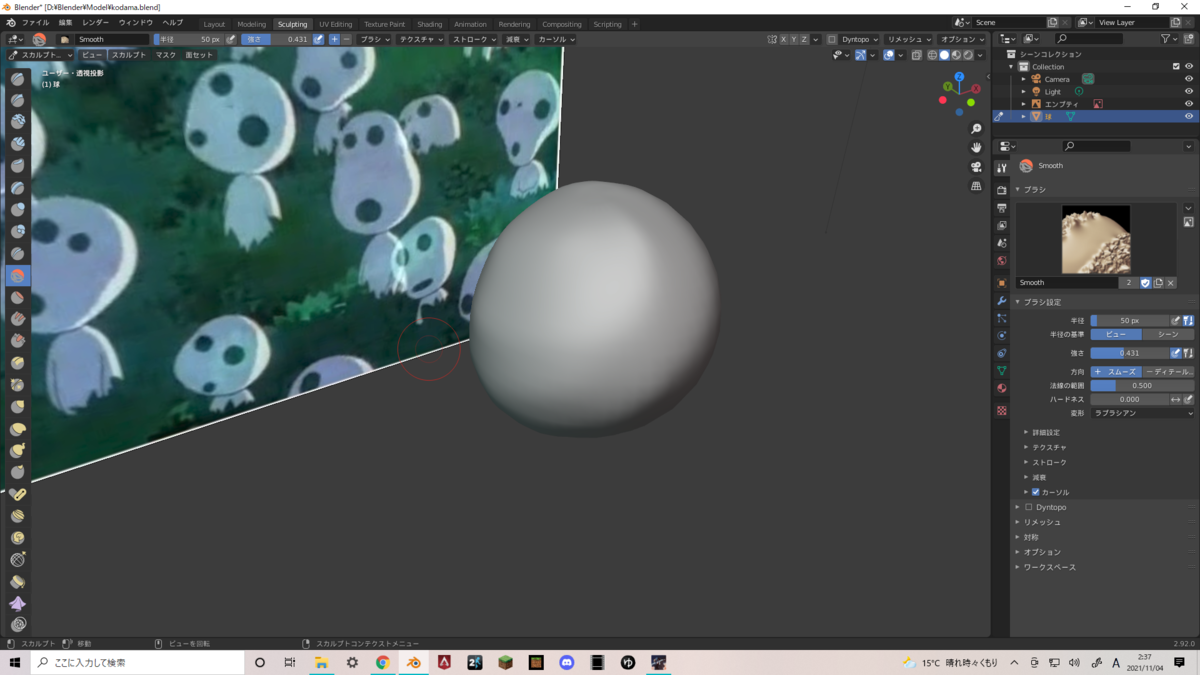Toggle X symmetry button in header
The height and width of the screenshot is (675, 1200).
click(x=784, y=39)
